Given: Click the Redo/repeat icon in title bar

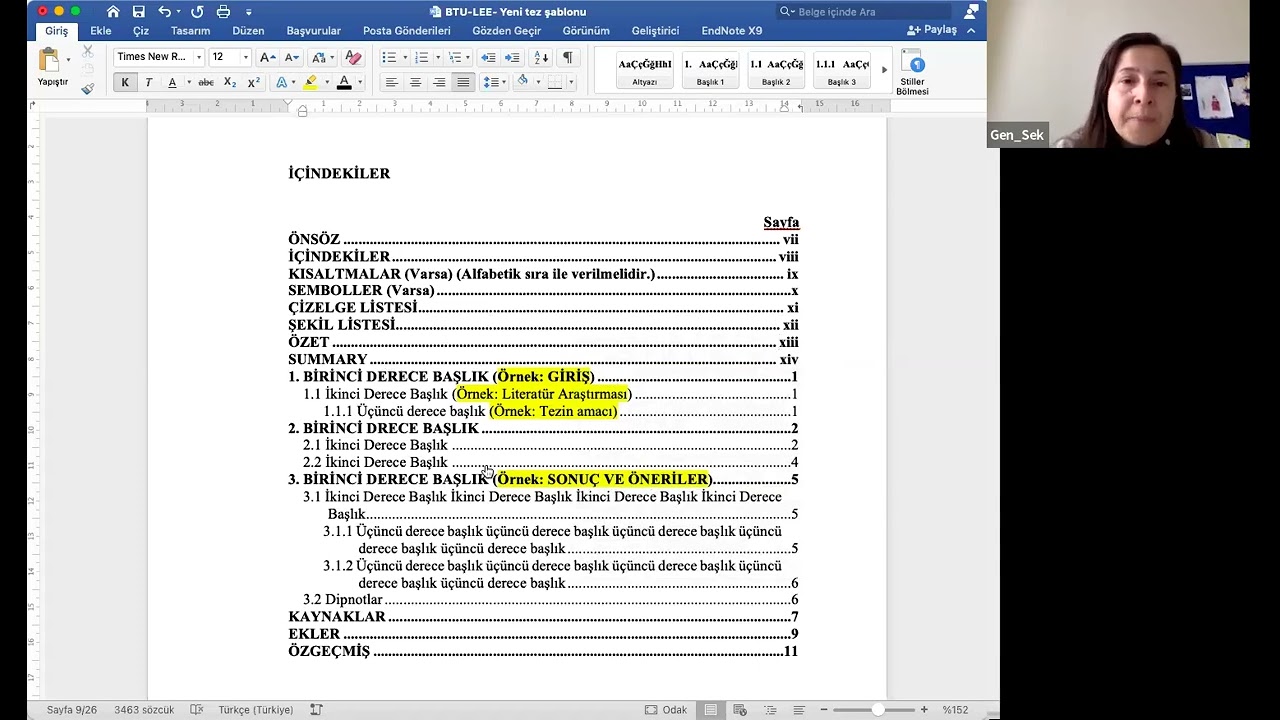Looking at the screenshot, I should point(197,12).
